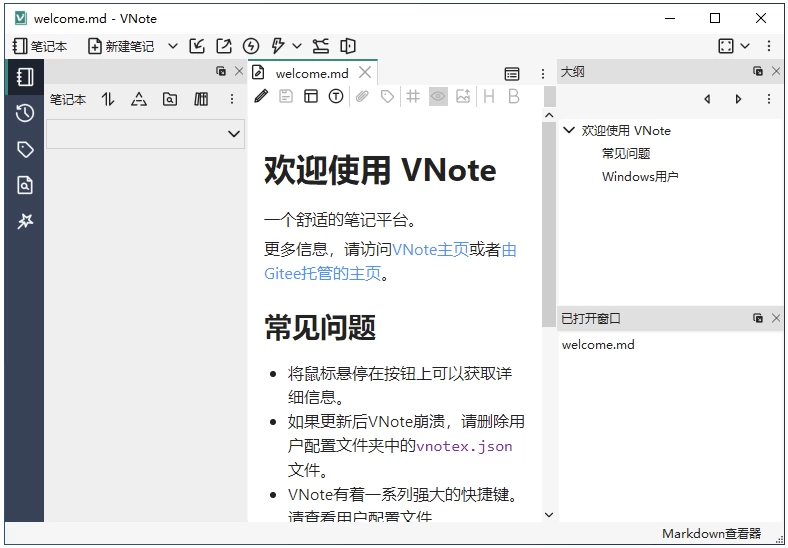Screen dimensions: 788x548
Task: Toggle the outline float window button
Action: tap(758, 72)
